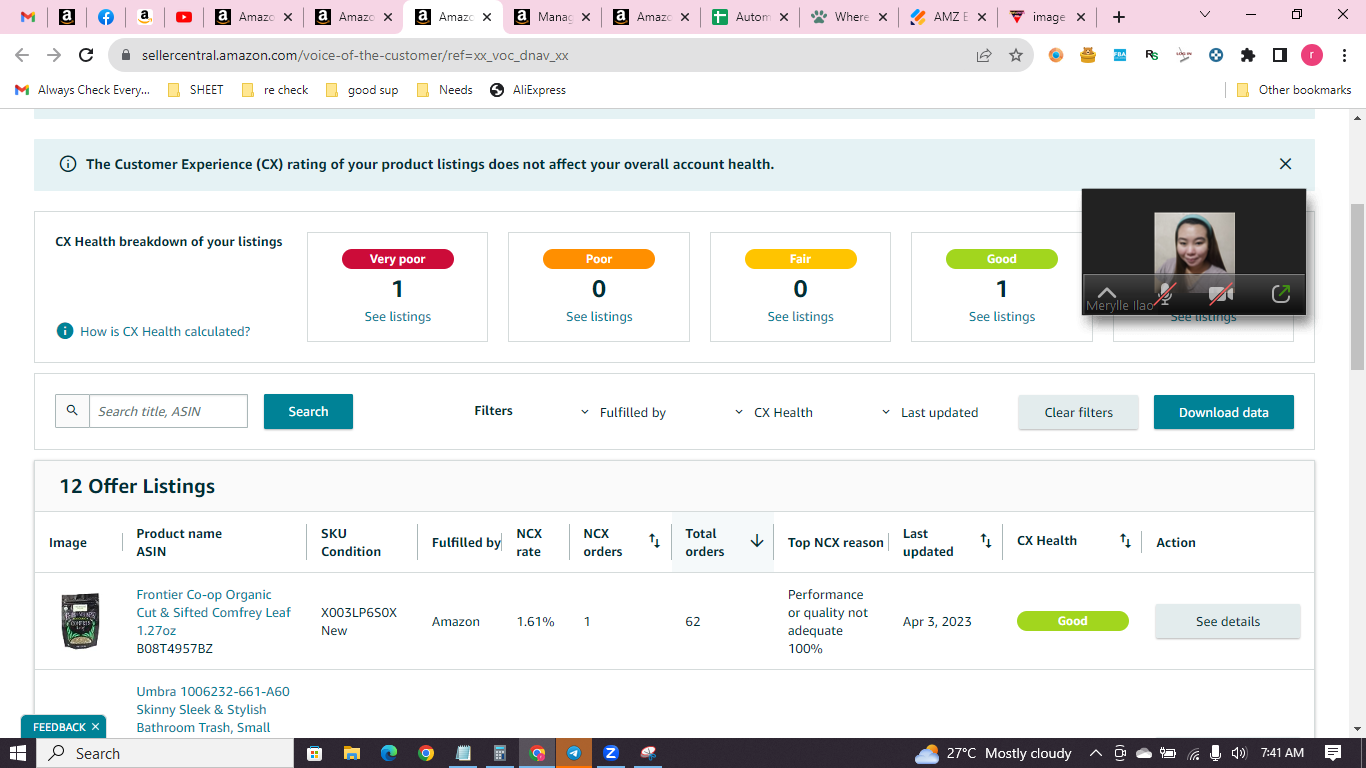Open the Needs bookmark folder
Image resolution: width=1366 pixels, height=768 pixels.
tap(444, 90)
